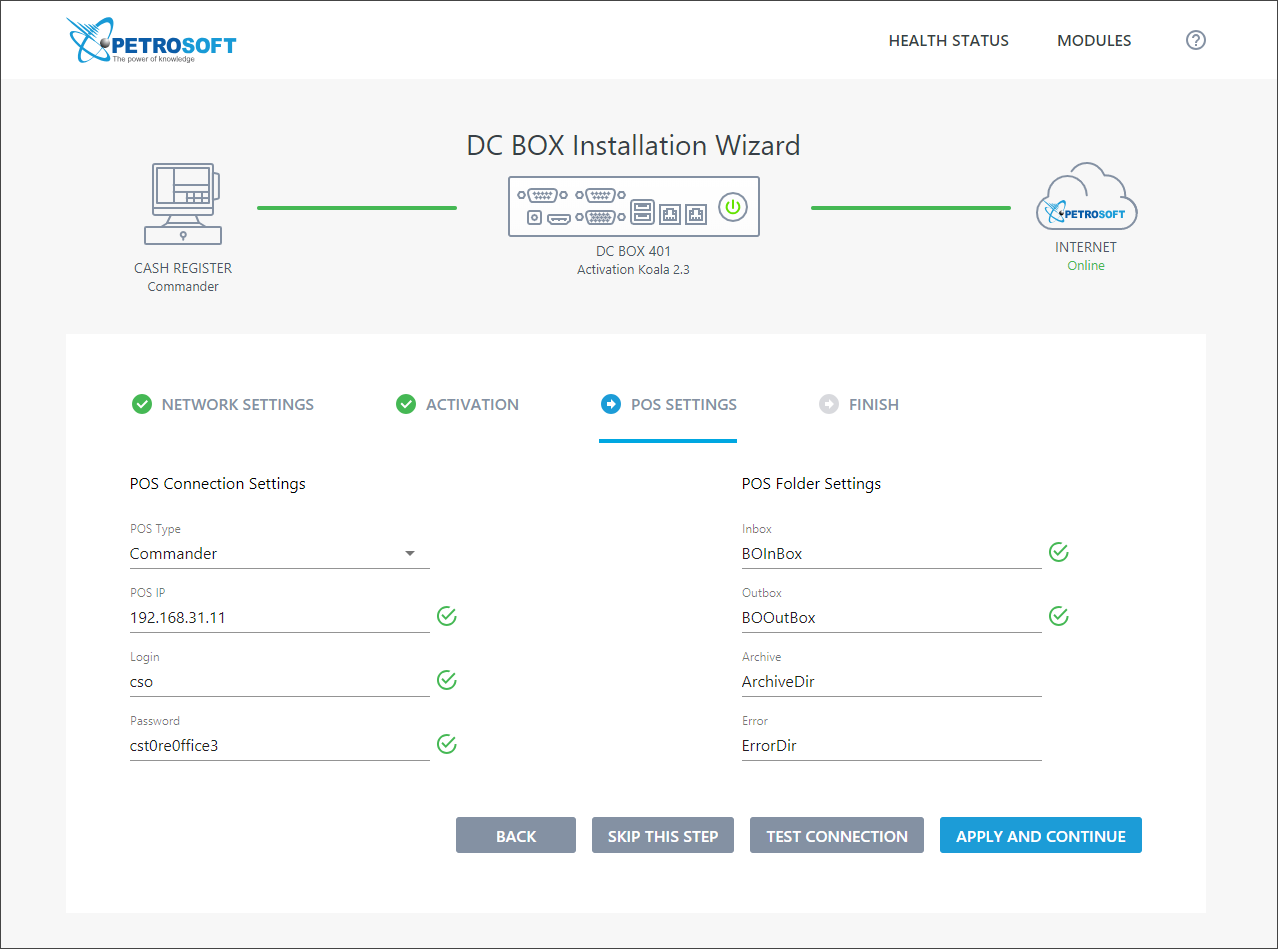Open the POS Type dropdown arrow
This screenshot has height=949, width=1278.
point(410,554)
